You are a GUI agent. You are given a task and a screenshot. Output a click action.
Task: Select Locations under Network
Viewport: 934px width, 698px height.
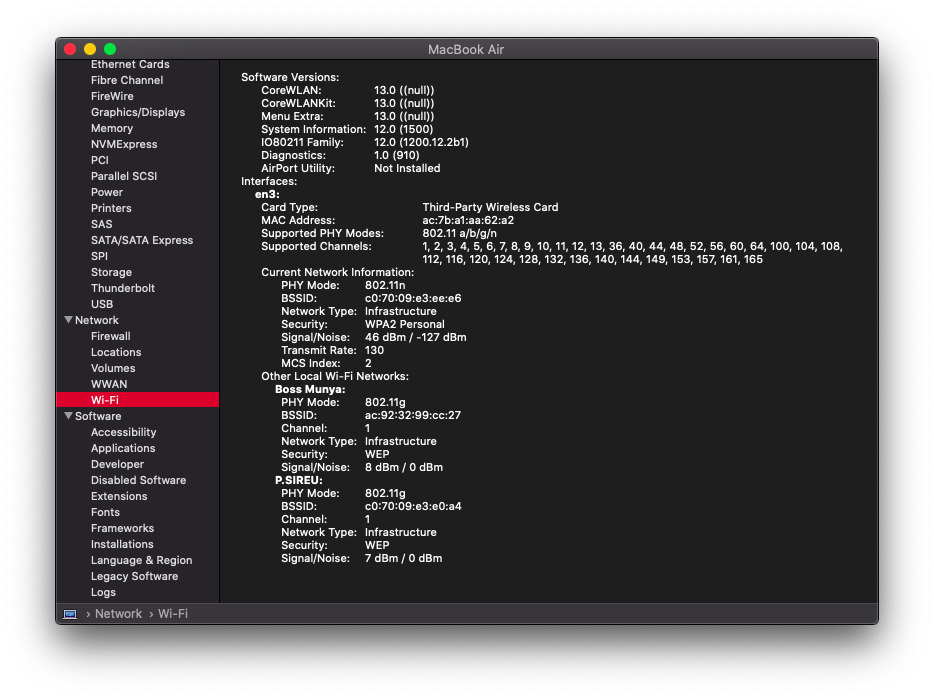[x=116, y=353]
